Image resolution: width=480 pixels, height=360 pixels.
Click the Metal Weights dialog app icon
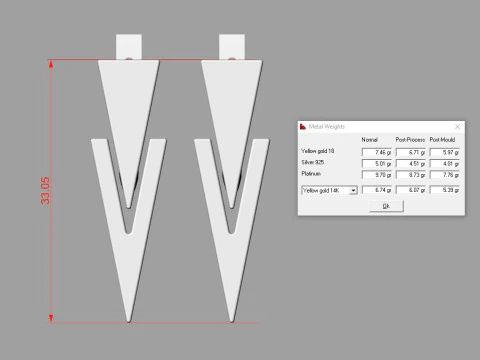(303, 127)
